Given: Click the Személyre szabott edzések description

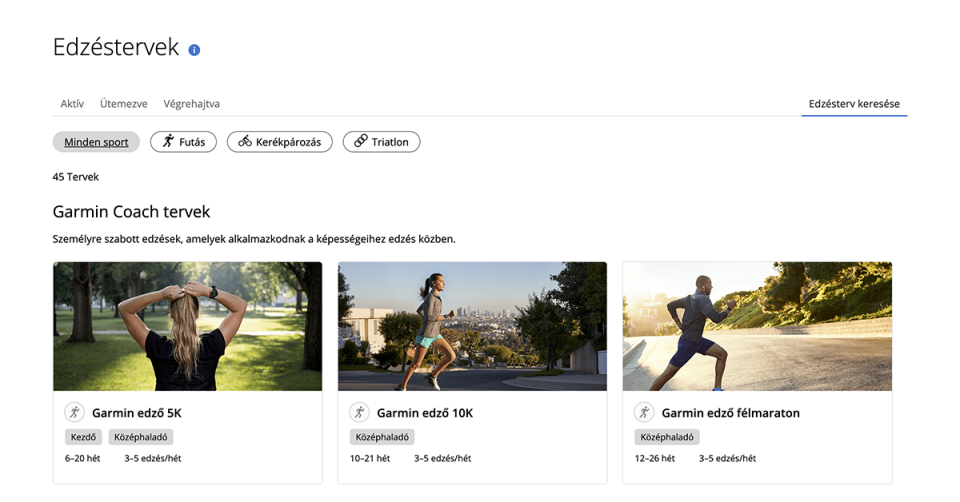Looking at the screenshot, I should pos(254,239).
